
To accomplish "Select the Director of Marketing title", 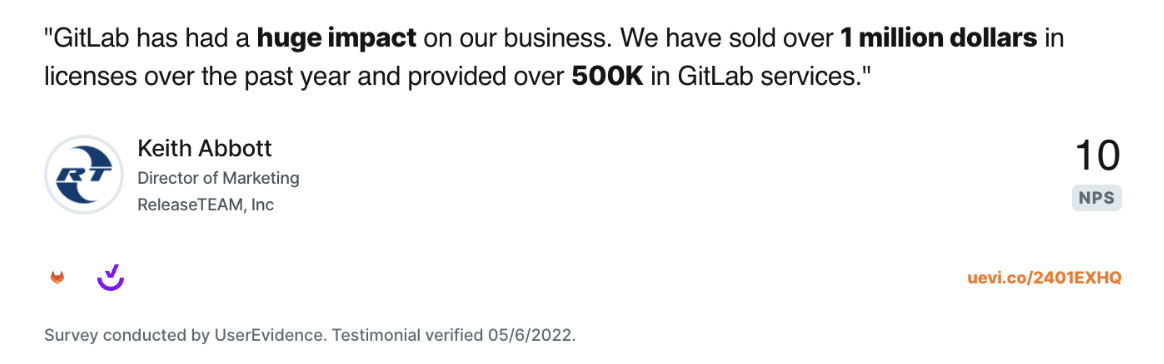I will point(218,178).
